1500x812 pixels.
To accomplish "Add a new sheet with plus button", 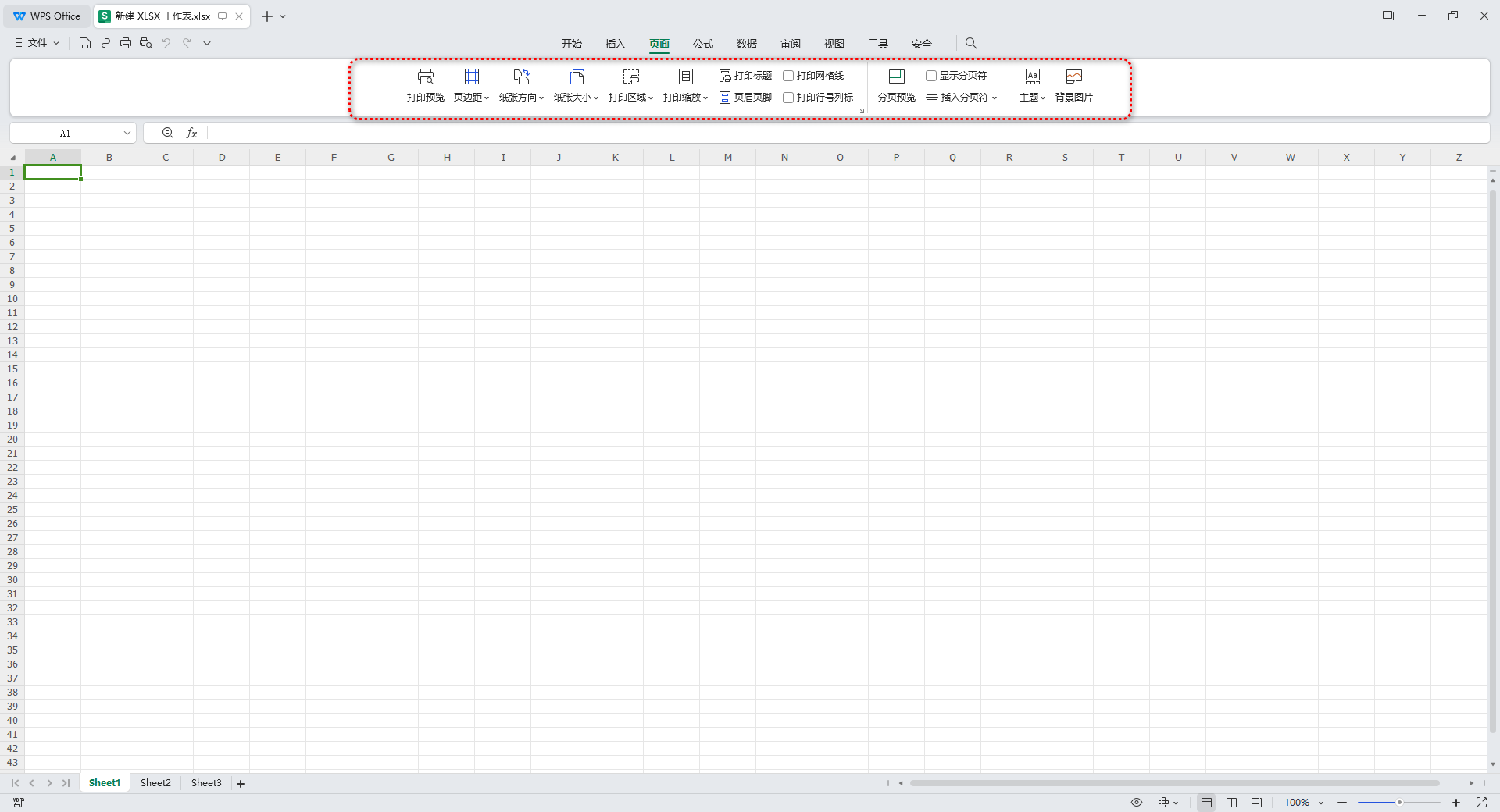I will pos(241,784).
